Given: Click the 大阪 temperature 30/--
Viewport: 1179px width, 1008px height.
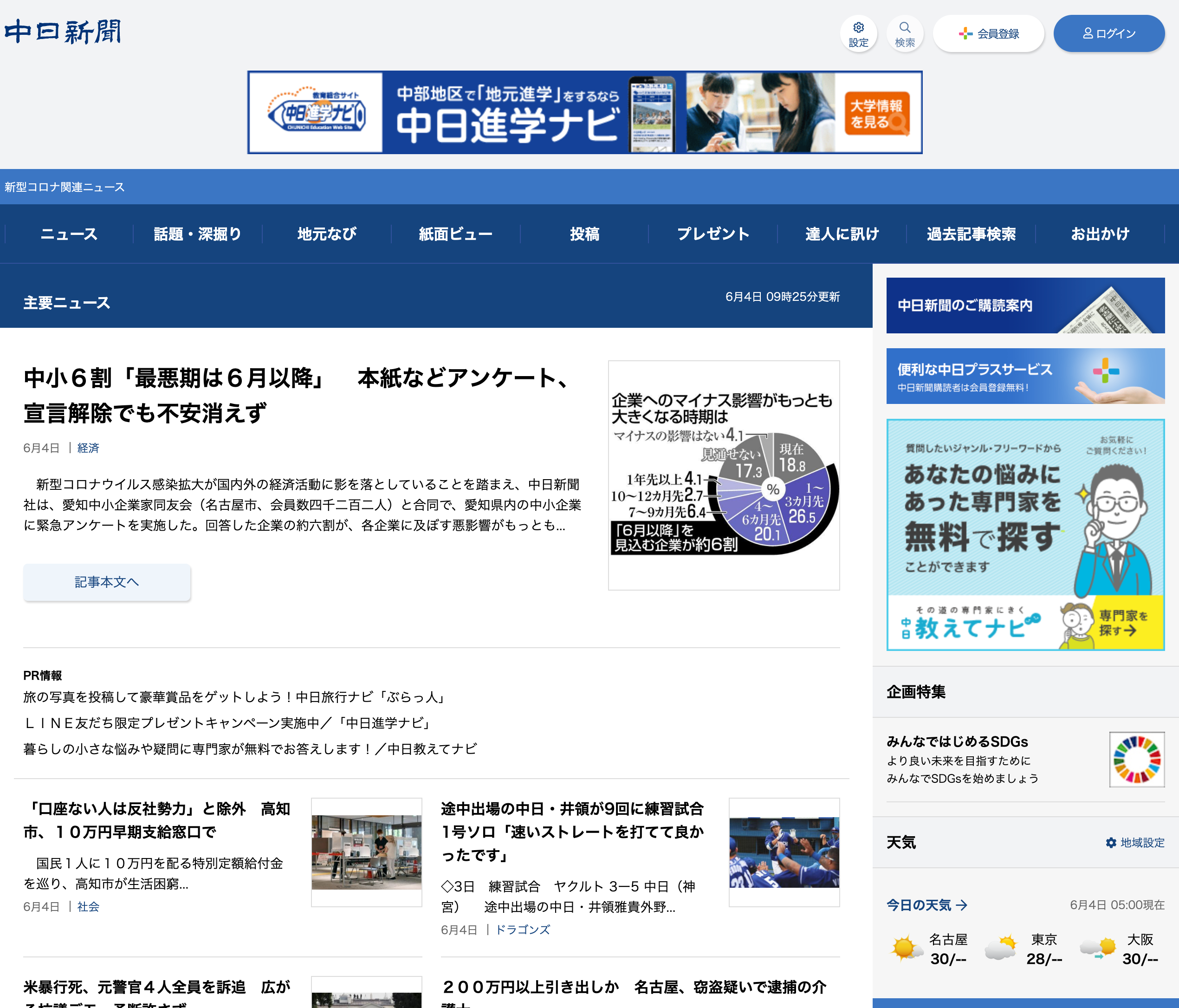Looking at the screenshot, I should (x=1140, y=959).
